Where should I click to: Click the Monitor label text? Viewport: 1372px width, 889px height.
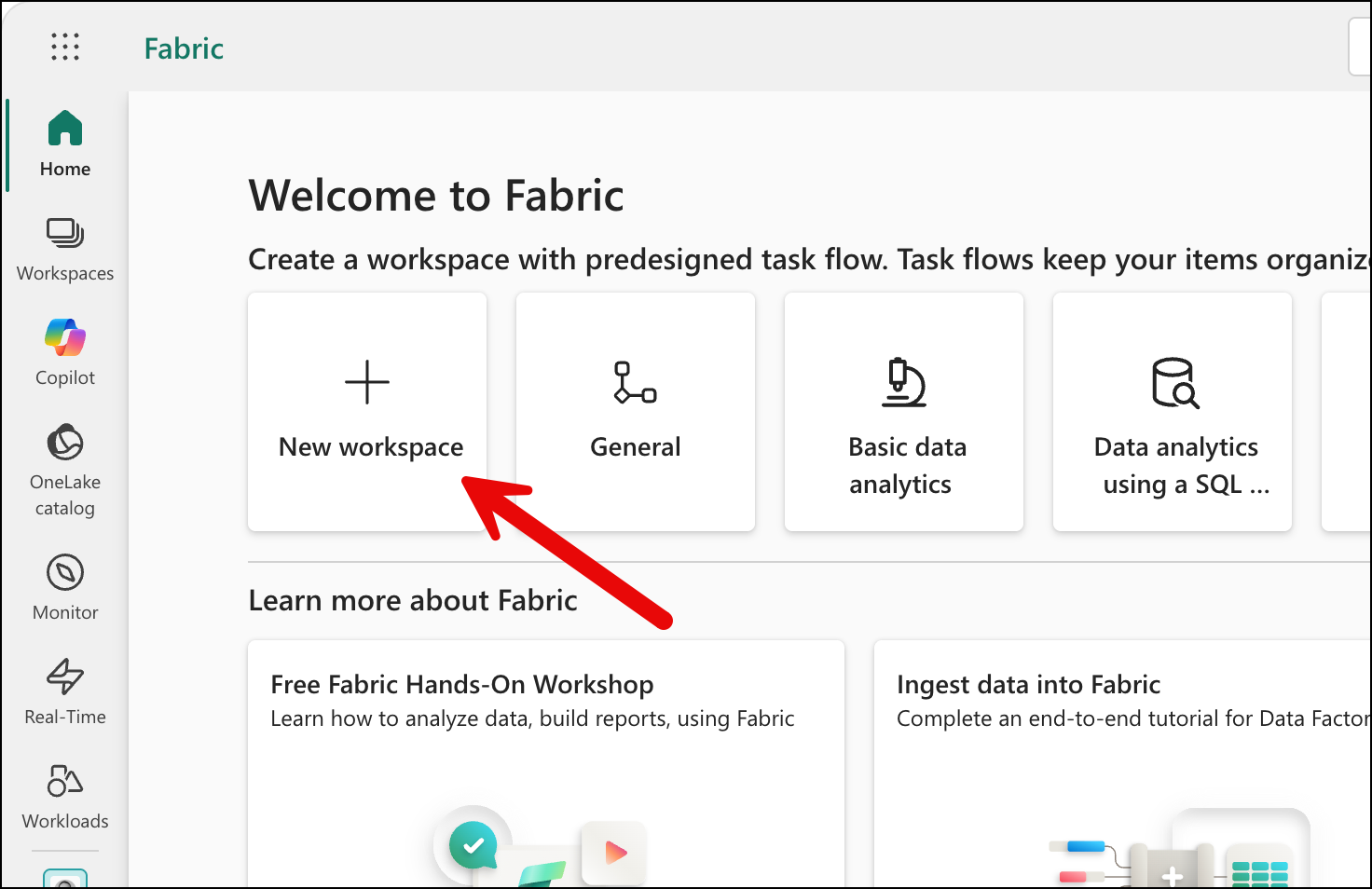(65, 612)
